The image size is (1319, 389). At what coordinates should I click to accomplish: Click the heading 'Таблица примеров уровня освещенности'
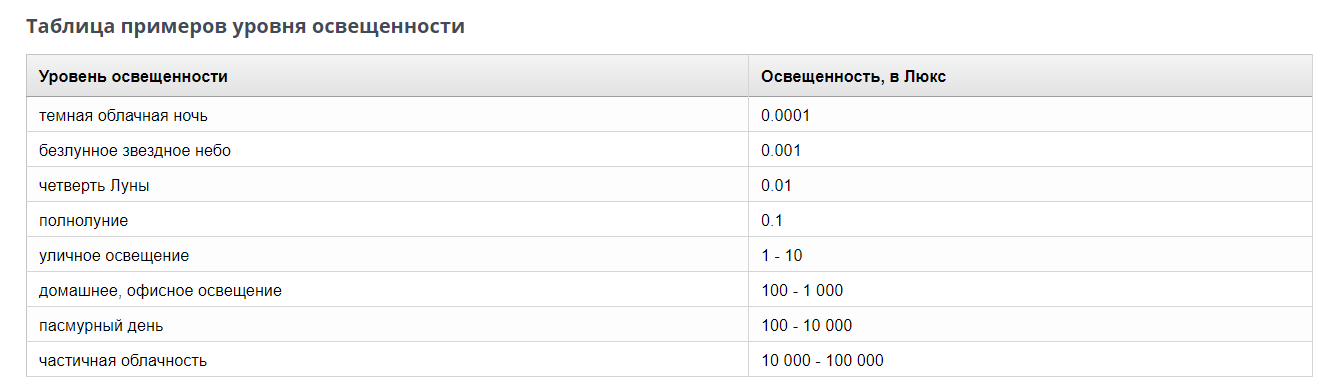246,27
